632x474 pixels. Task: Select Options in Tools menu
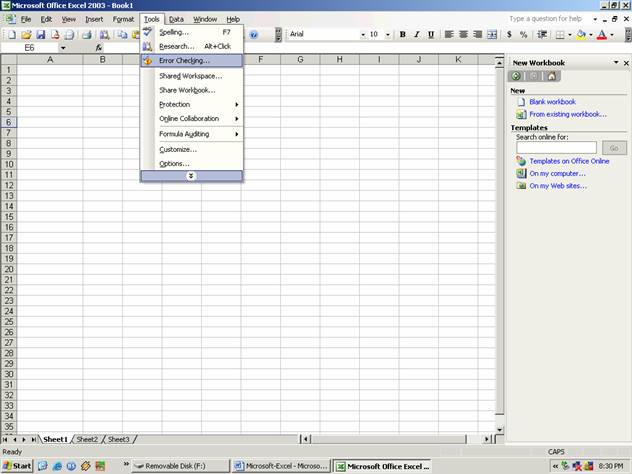pyautogui.click(x=191, y=164)
